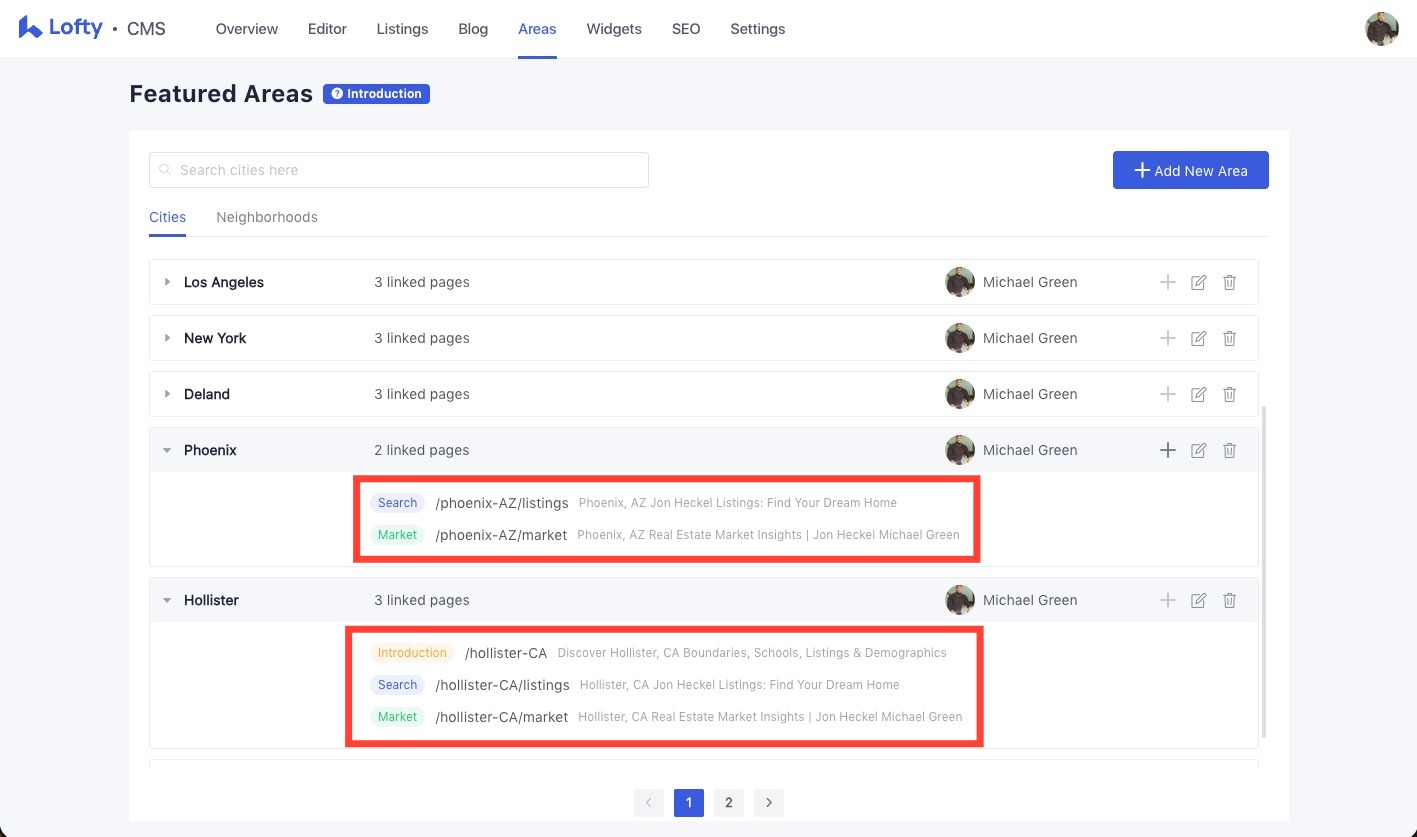Viewport: 1417px width, 837px height.
Task: Open the Widgets menu item
Action: [613, 29]
